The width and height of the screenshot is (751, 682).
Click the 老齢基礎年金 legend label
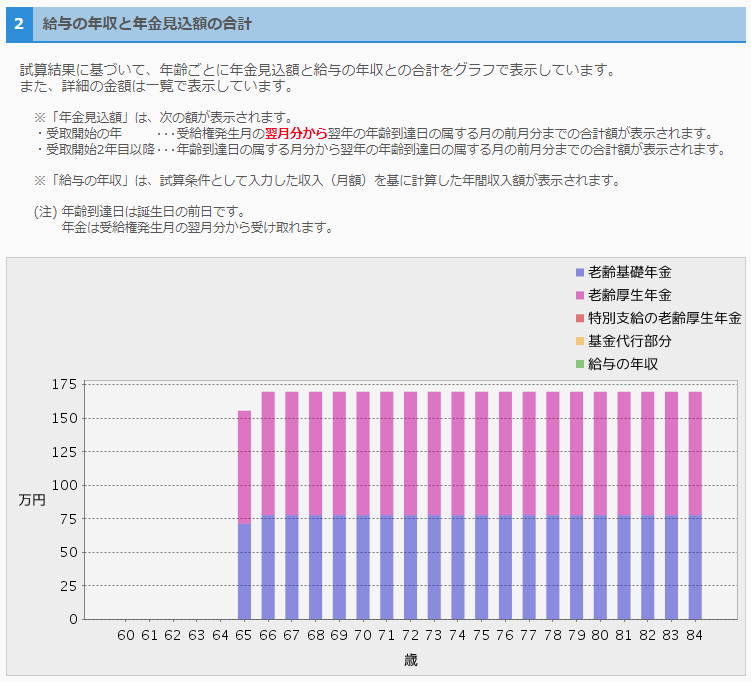coord(629,273)
